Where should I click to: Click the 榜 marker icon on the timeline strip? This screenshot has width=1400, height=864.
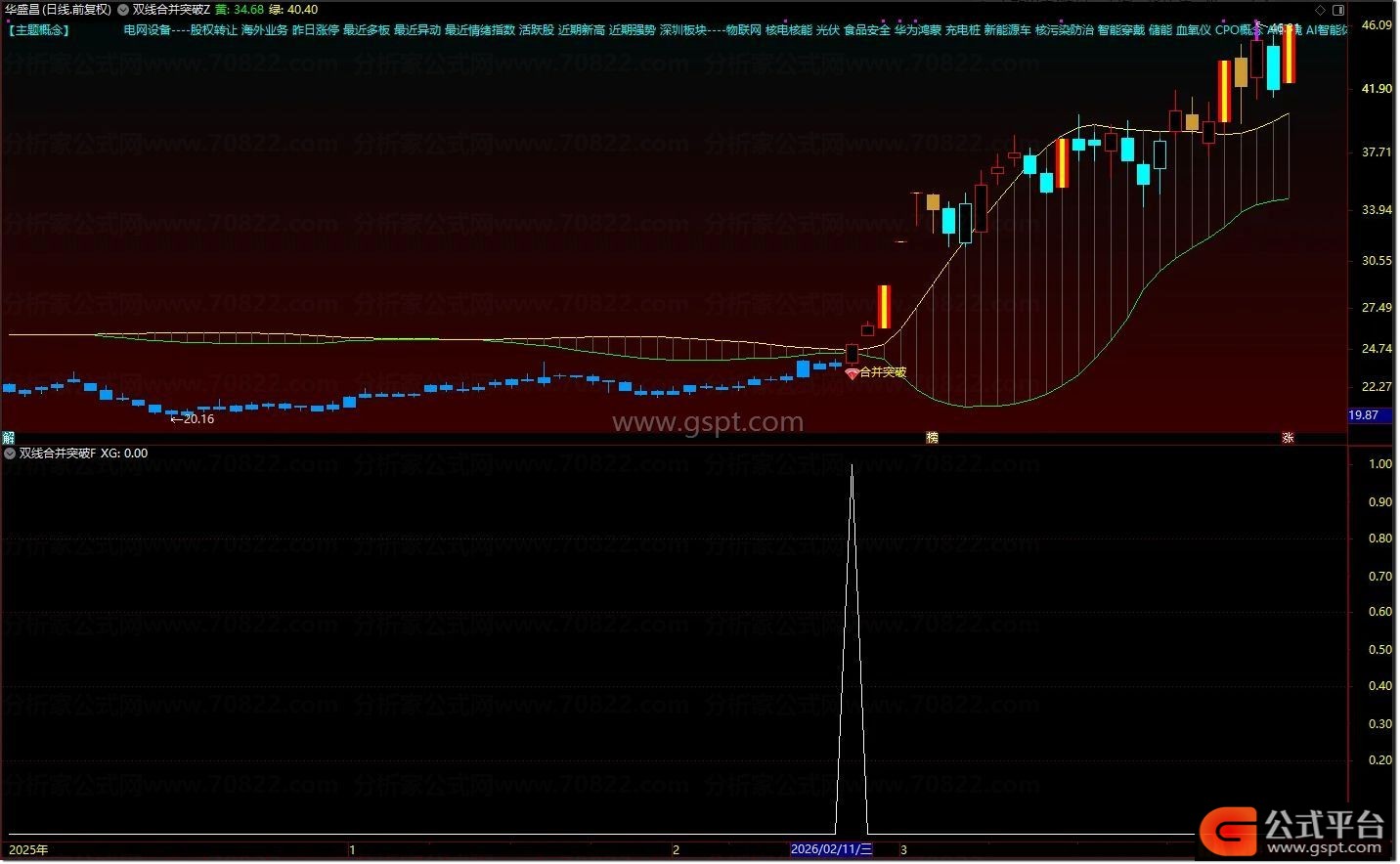coord(932,438)
